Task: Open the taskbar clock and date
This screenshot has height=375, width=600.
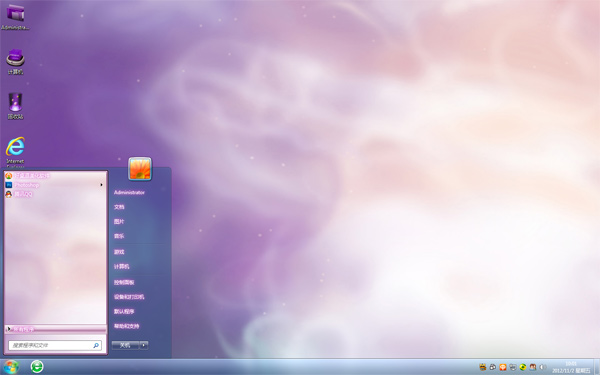Action: (571, 367)
